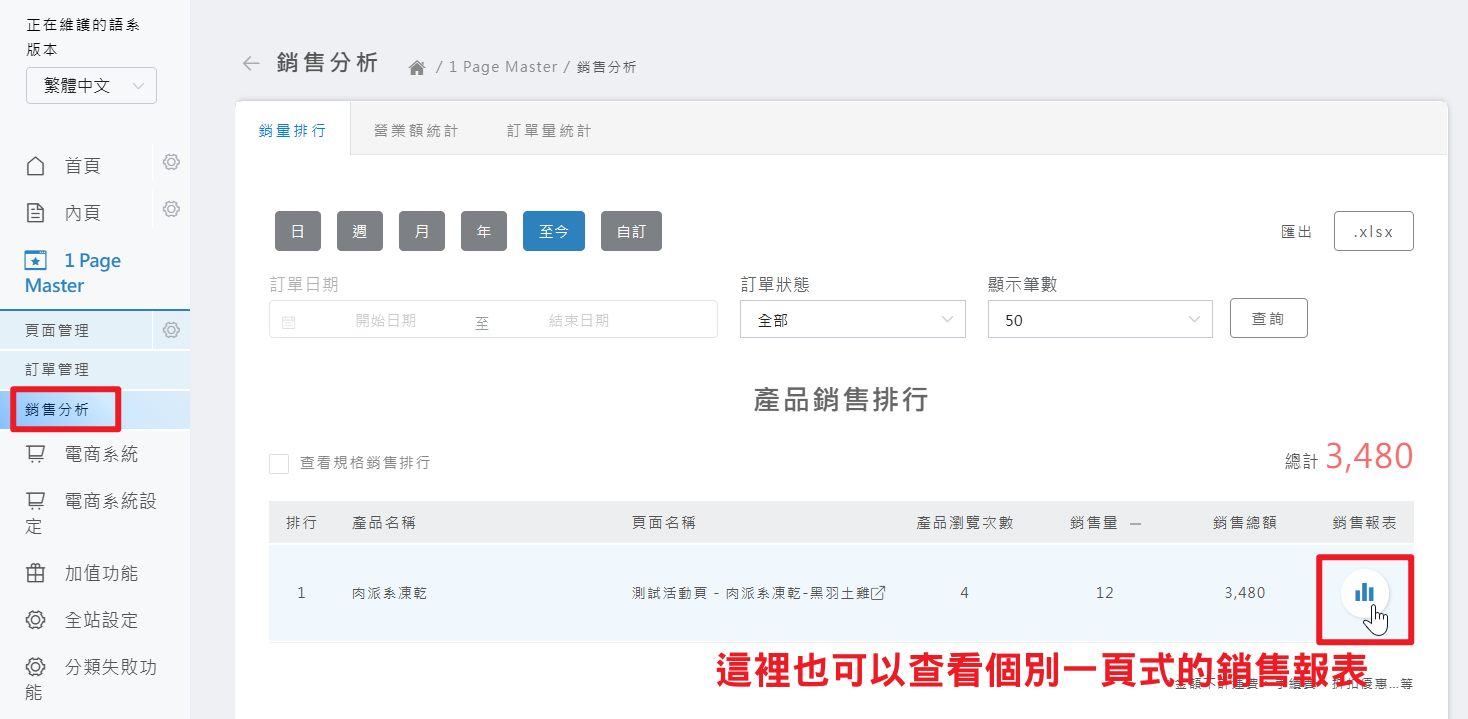Click the back arrow beside 銷售分析 title
Viewport: 1468px width, 719px height.
pos(250,63)
